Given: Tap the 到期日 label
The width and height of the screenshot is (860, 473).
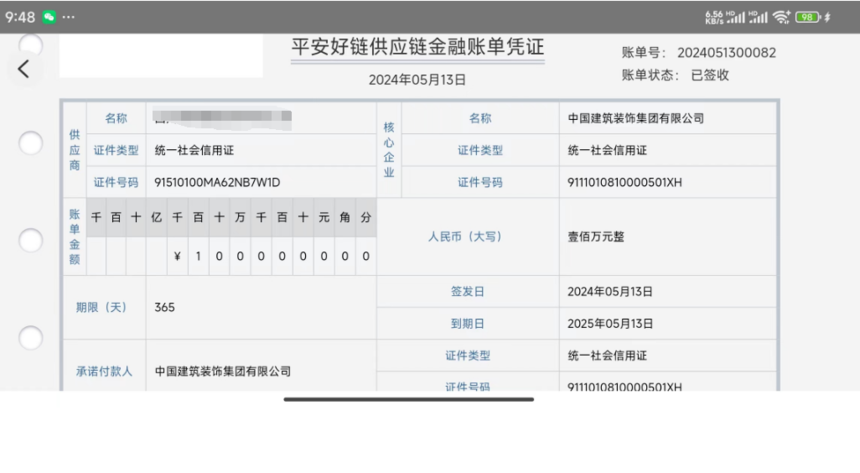Looking at the screenshot, I should (467, 324).
